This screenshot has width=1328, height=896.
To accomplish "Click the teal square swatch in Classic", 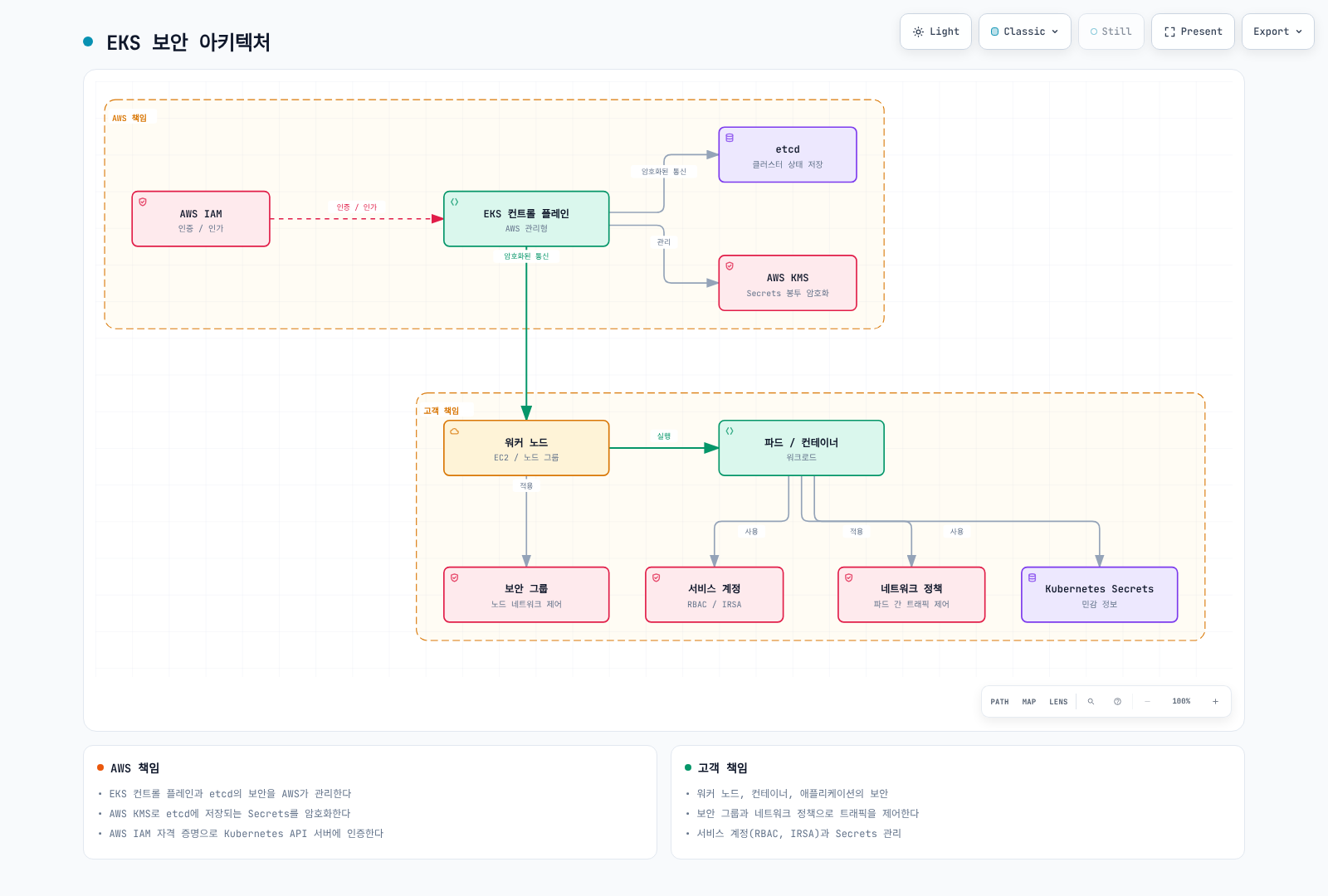I will [x=995, y=32].
